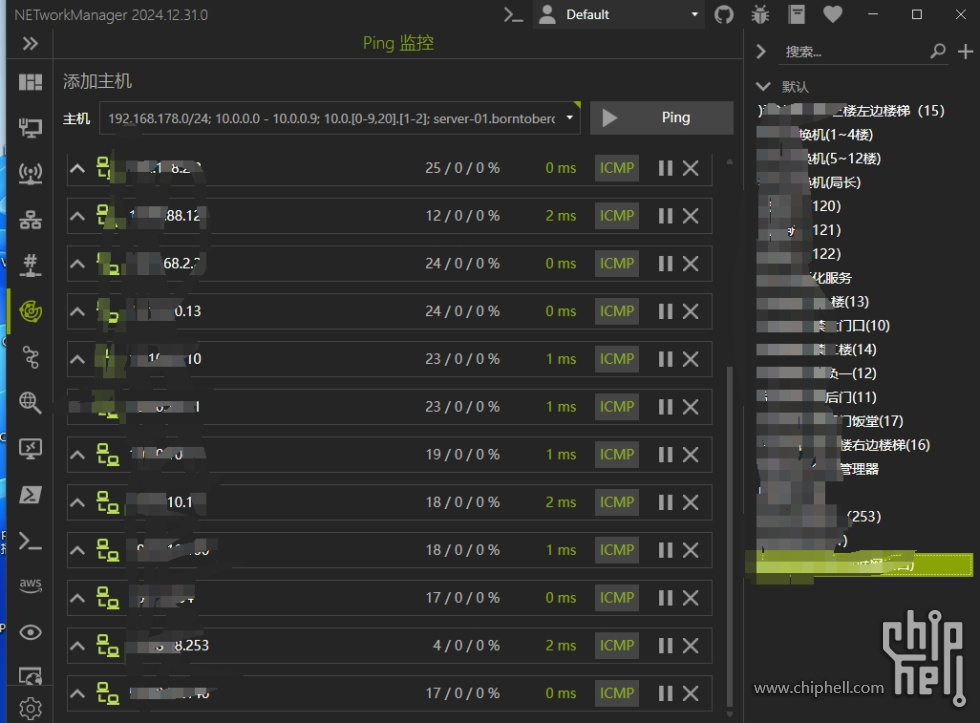Open the WiFi tool in sidebar
The image size is (980, 723).
tap(30, 174)
